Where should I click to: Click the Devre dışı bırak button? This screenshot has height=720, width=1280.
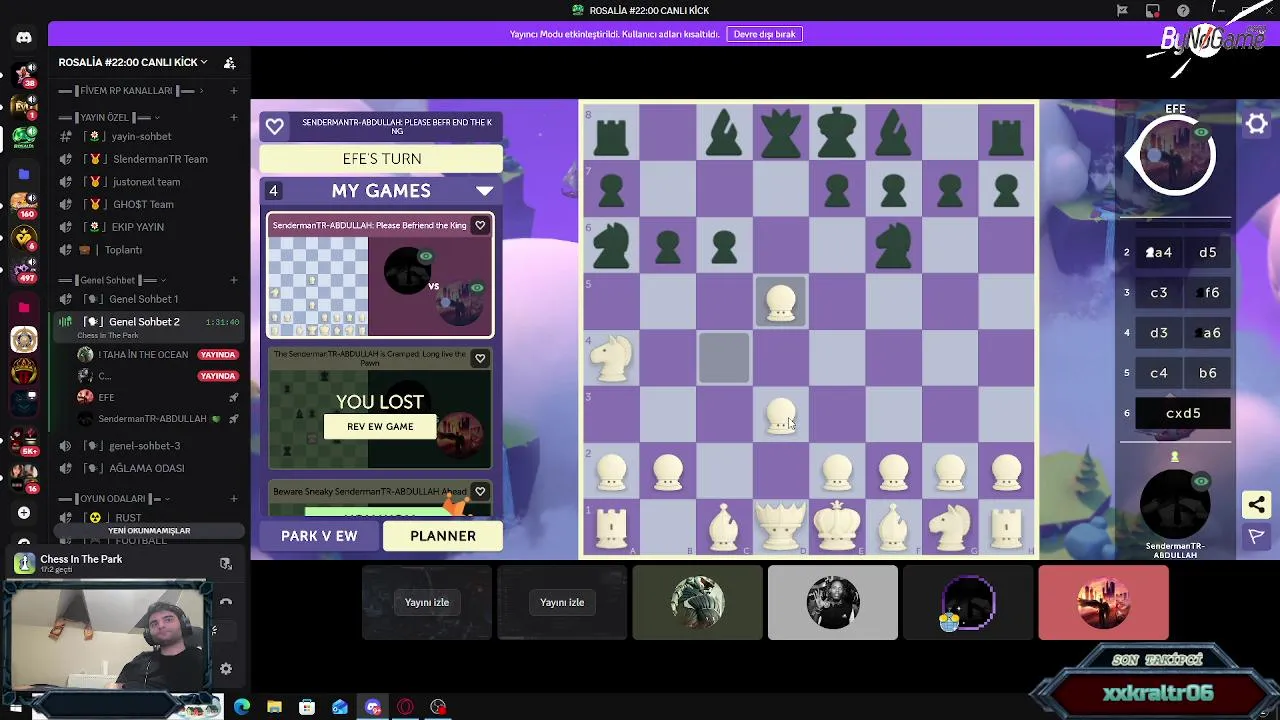point(765,34)
